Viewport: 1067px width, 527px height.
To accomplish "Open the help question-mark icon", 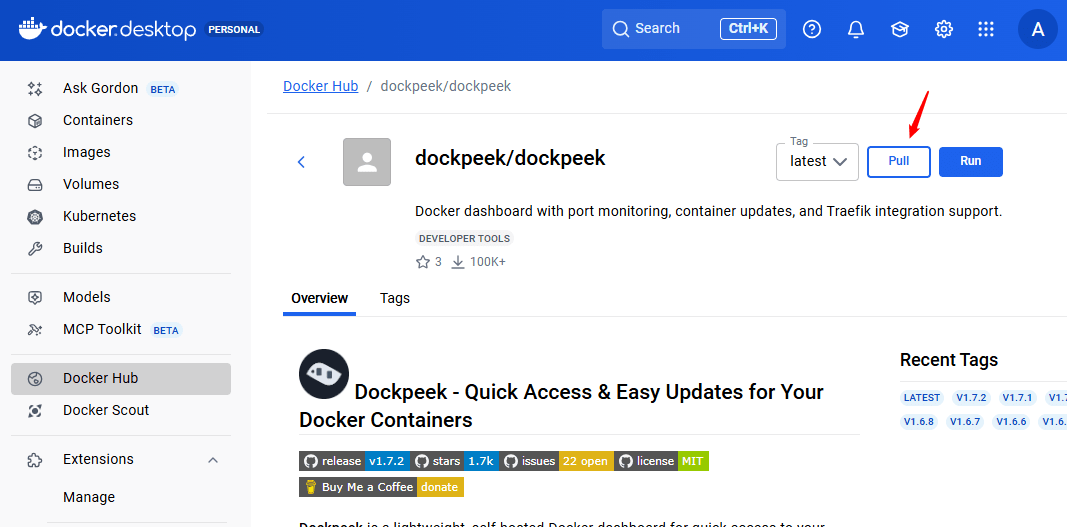I will tap(812, 29).
